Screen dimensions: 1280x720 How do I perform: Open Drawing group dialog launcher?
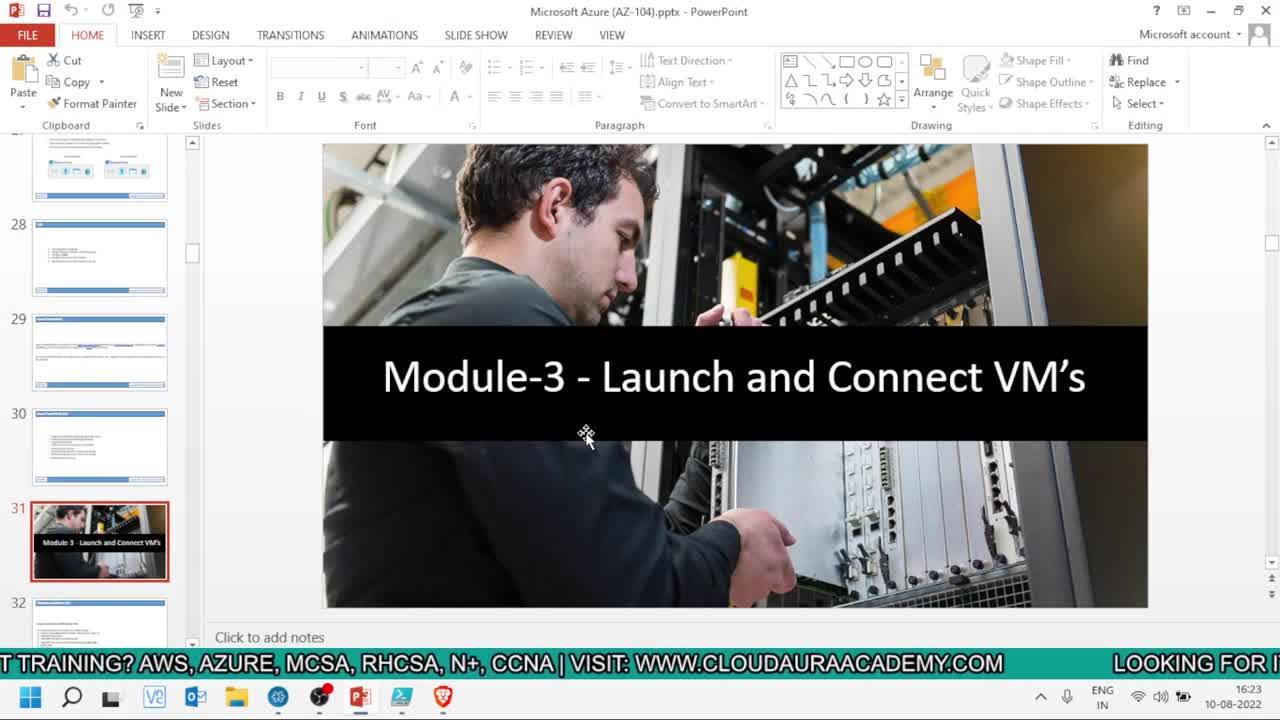tap(1095, 126)
